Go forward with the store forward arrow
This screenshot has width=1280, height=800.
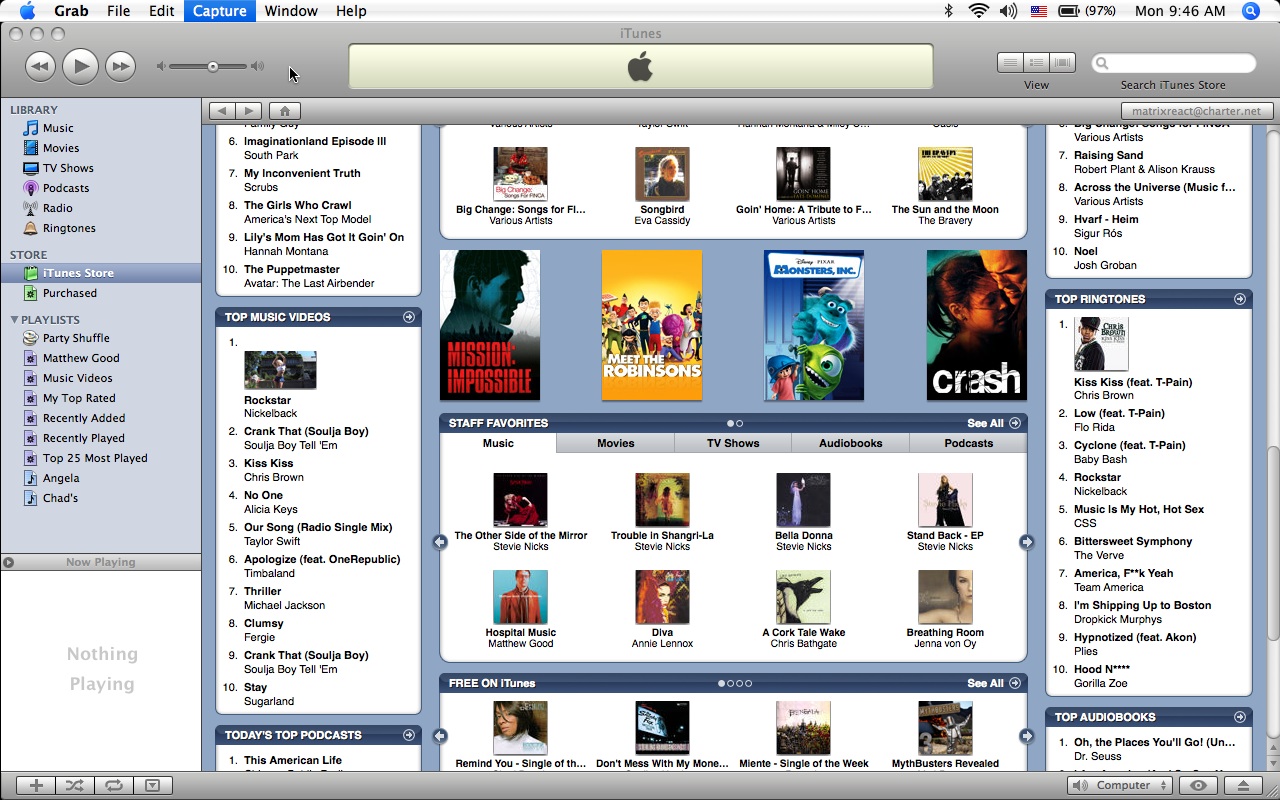click(249, 111)
